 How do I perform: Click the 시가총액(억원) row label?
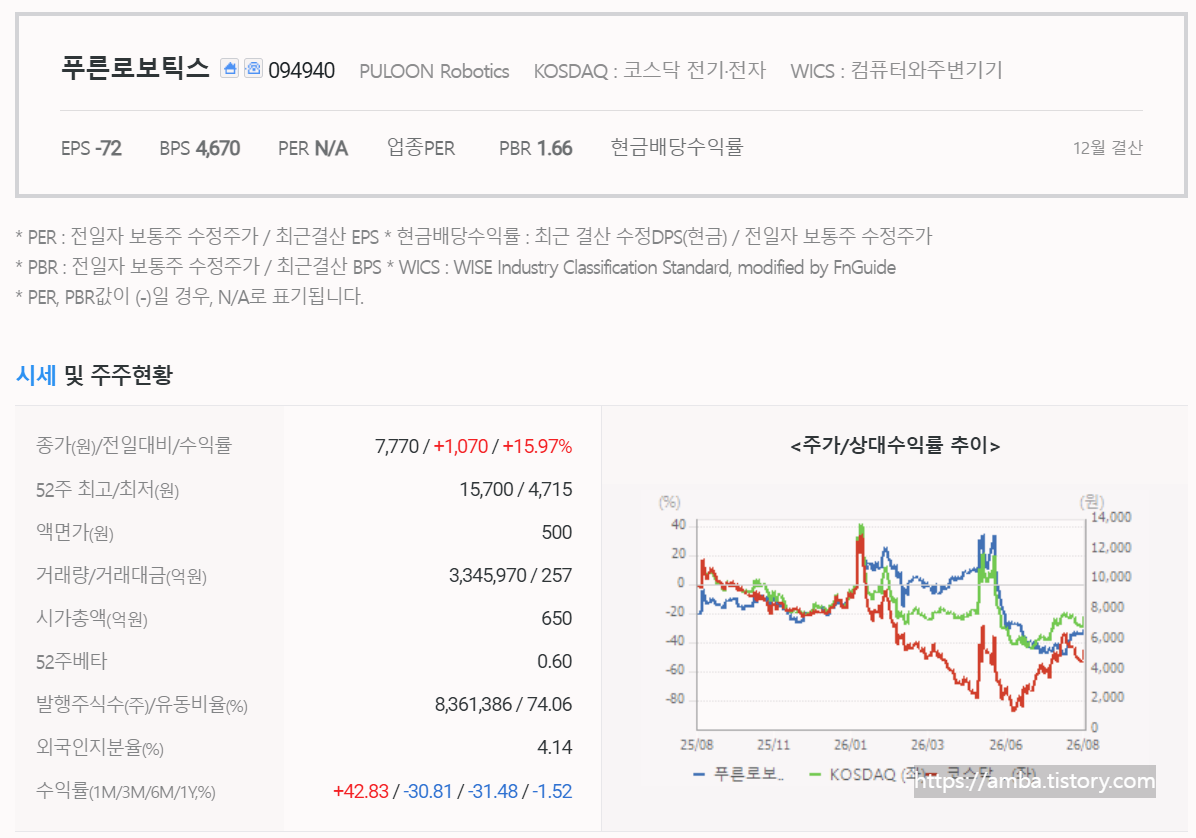(x=92, y=618)
